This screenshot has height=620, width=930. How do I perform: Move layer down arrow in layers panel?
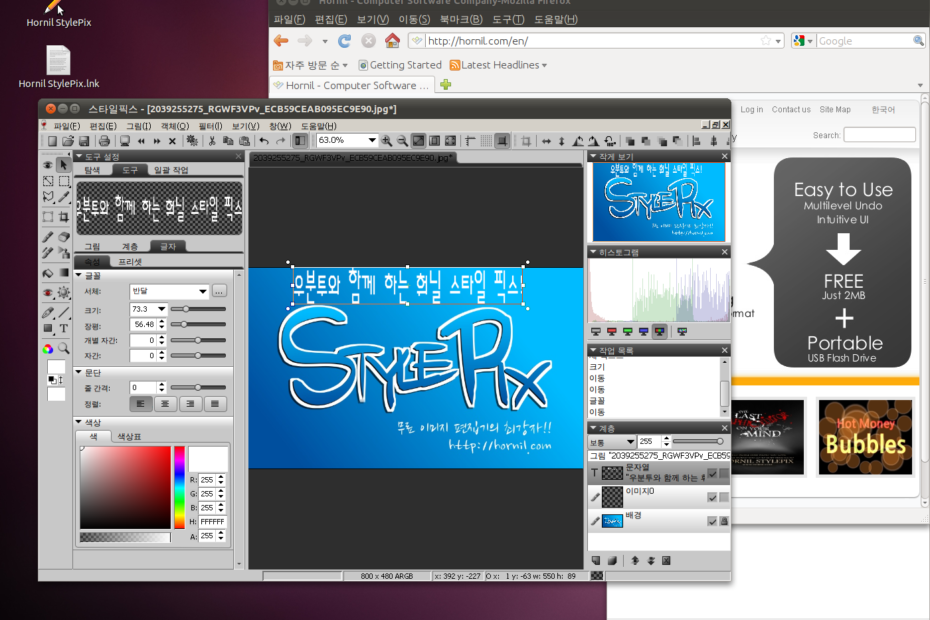click(651, 561)
